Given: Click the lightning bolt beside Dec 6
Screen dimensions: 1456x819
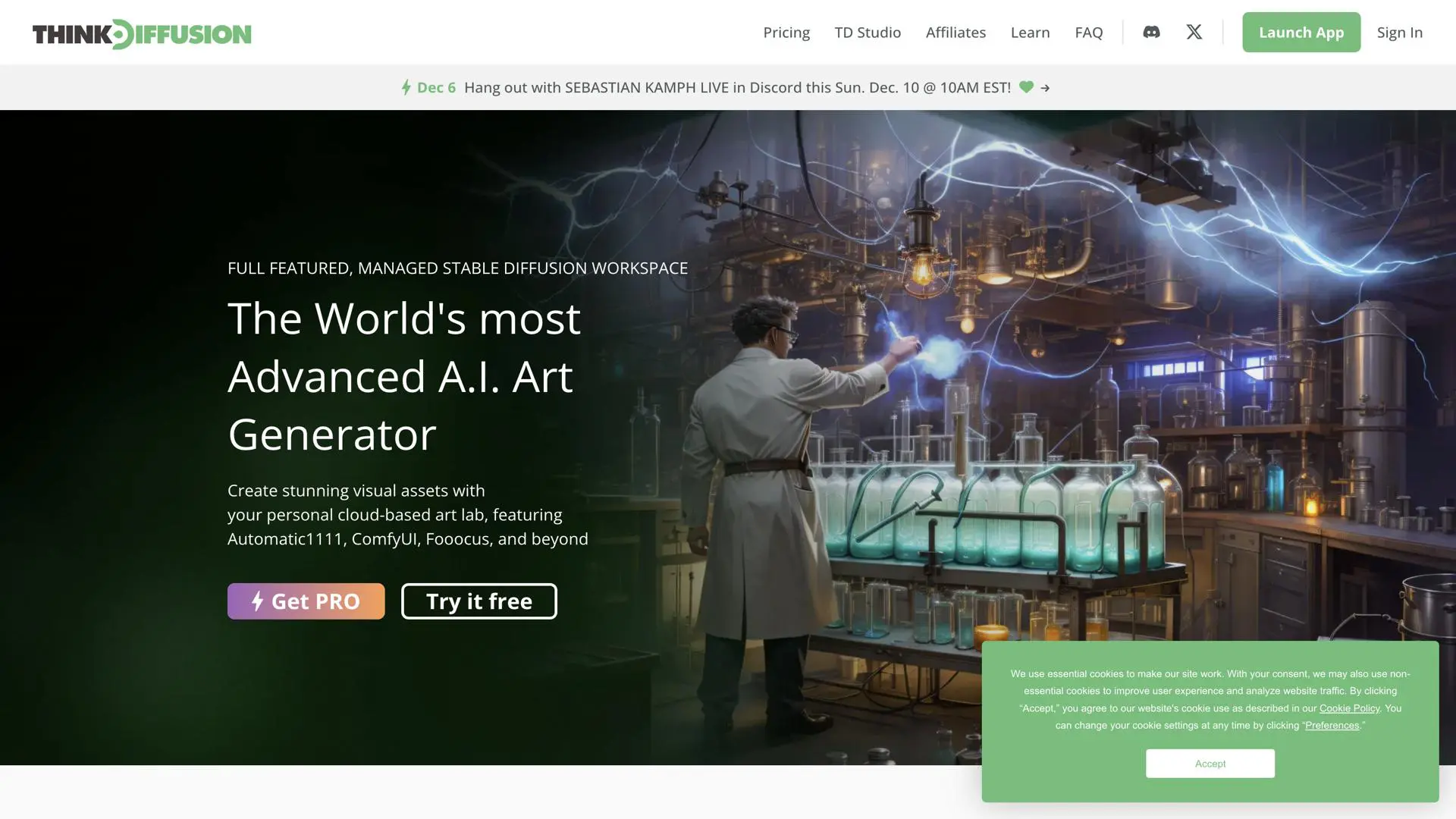Looking at the screenshot, I should pos(406,87).
